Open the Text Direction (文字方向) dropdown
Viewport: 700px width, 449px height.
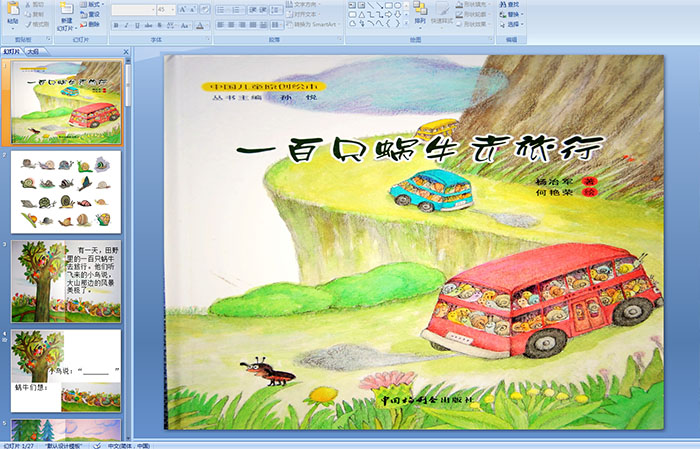[x=304, y=4]
